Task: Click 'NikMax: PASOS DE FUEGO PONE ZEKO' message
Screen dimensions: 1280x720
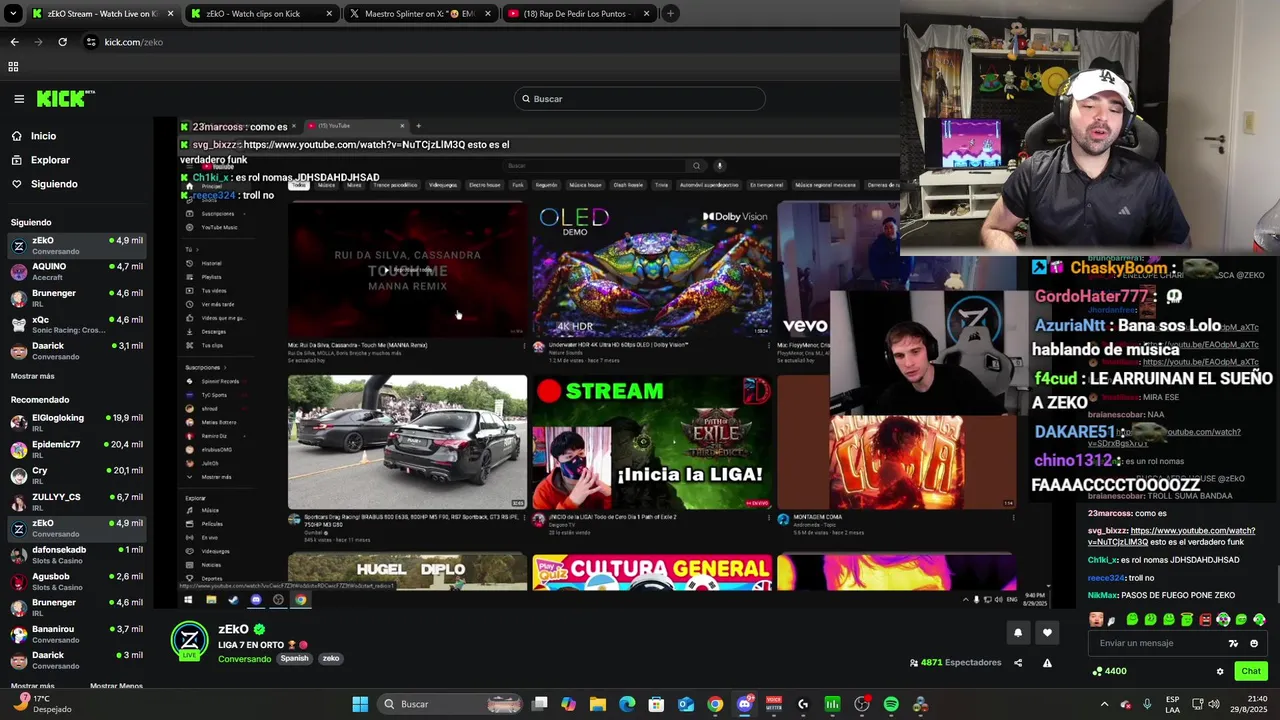Action: point(1161,595)
